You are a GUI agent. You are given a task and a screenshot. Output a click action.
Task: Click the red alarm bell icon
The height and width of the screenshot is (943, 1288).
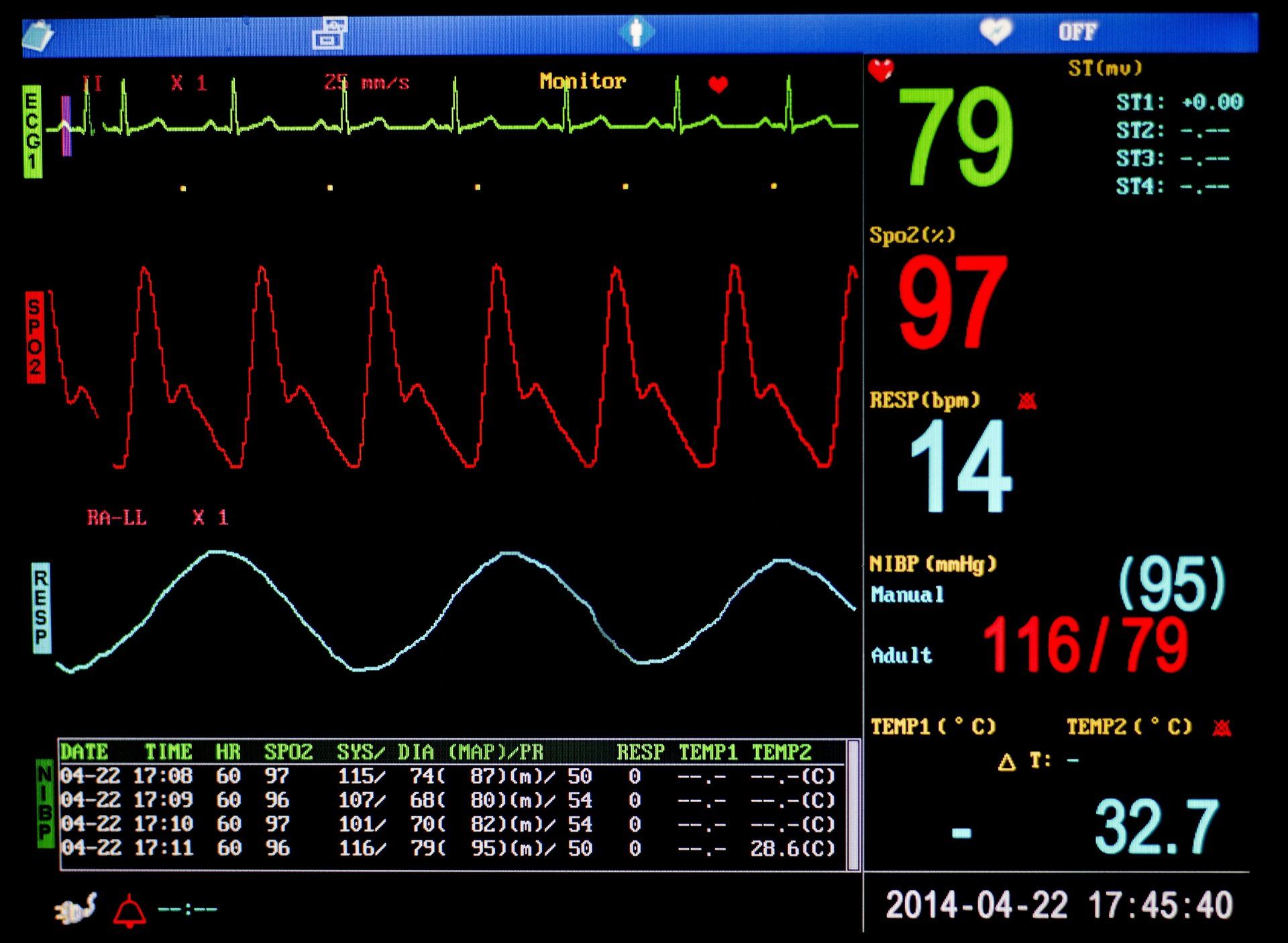[x=129, y=911]
